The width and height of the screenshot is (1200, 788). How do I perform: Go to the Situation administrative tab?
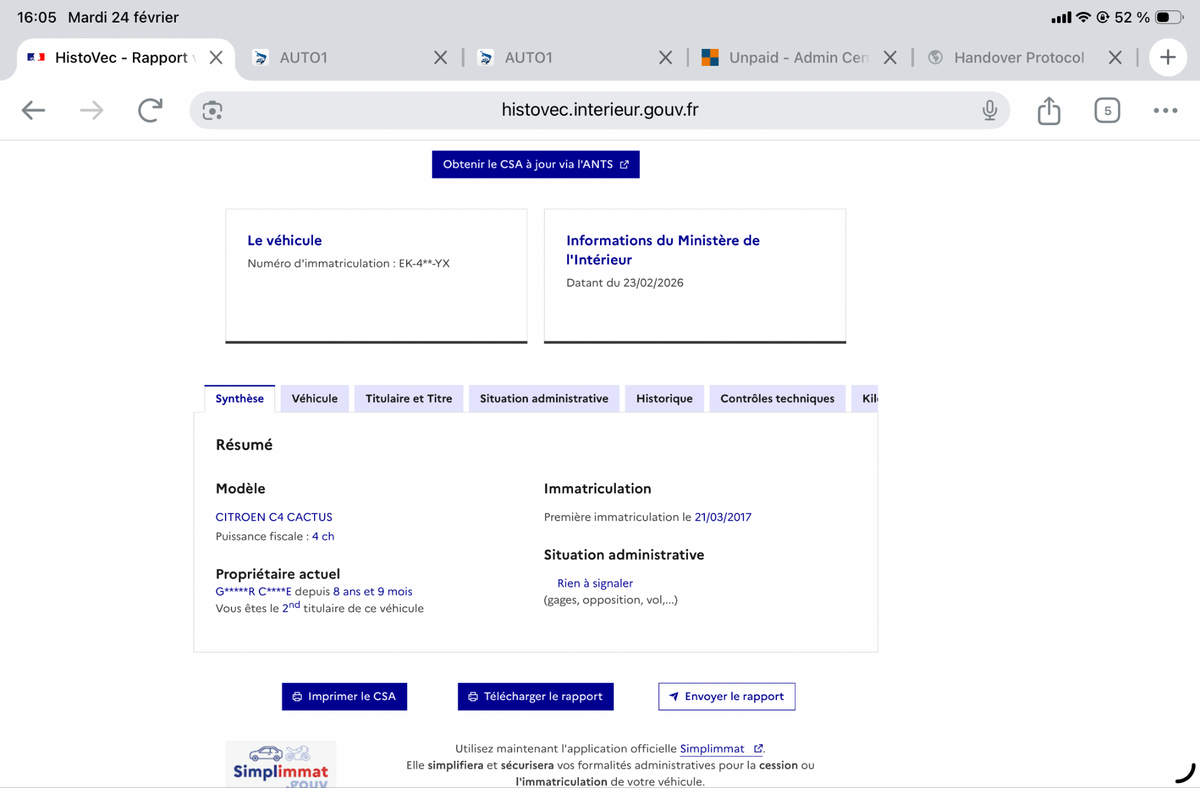click(x=543, y=399)
